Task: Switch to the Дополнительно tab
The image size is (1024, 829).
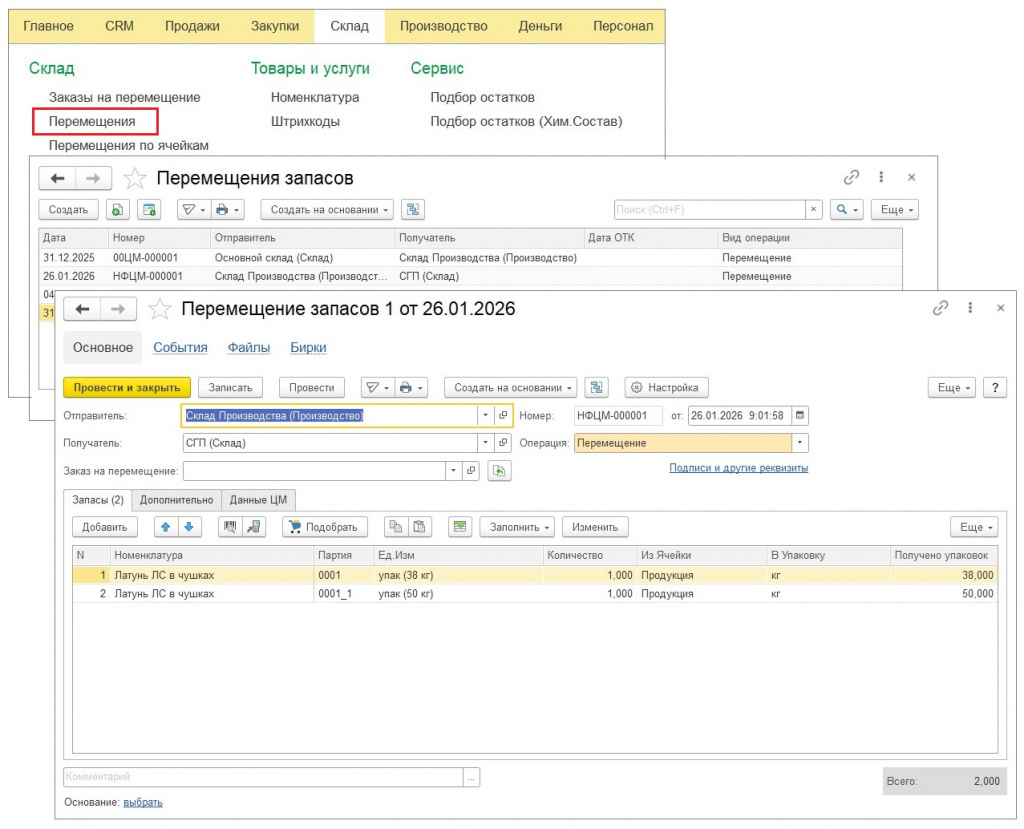Action: (x=176, y=500)
